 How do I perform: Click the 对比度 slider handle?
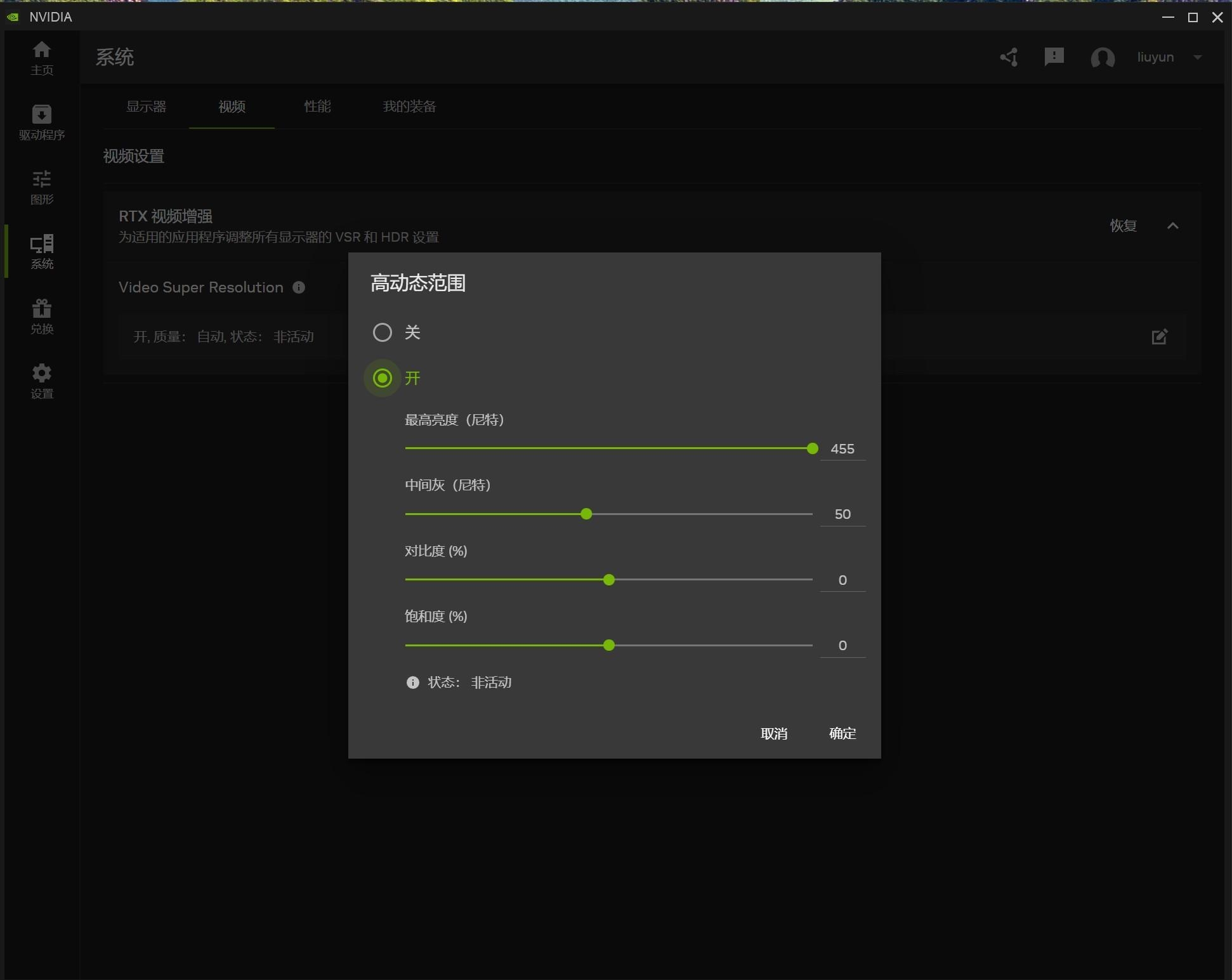tap(609, 580)
